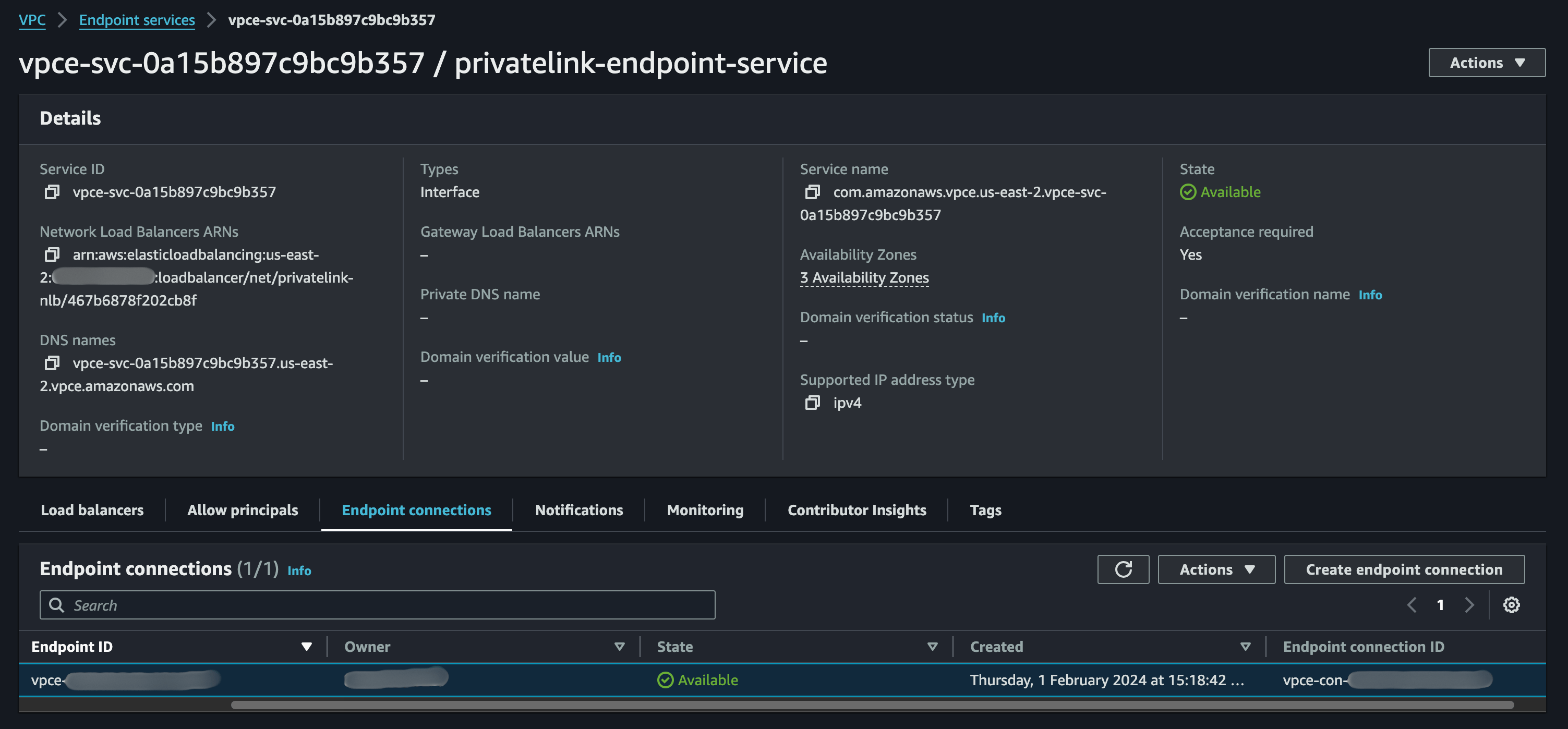Click the Endpoint connection ID column header
Screen dimensions: 1568x729
click(x=1364, y=647)
